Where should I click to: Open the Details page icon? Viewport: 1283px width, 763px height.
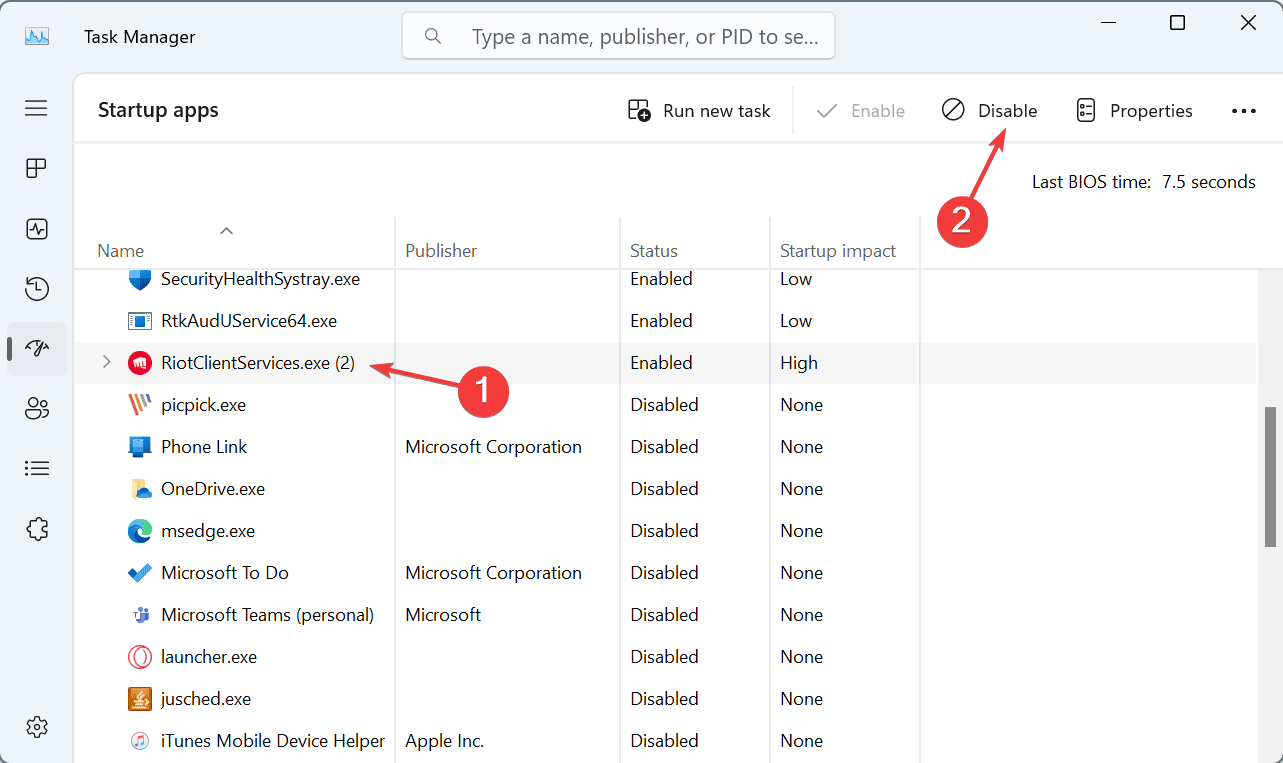click(x=37, y=468)
